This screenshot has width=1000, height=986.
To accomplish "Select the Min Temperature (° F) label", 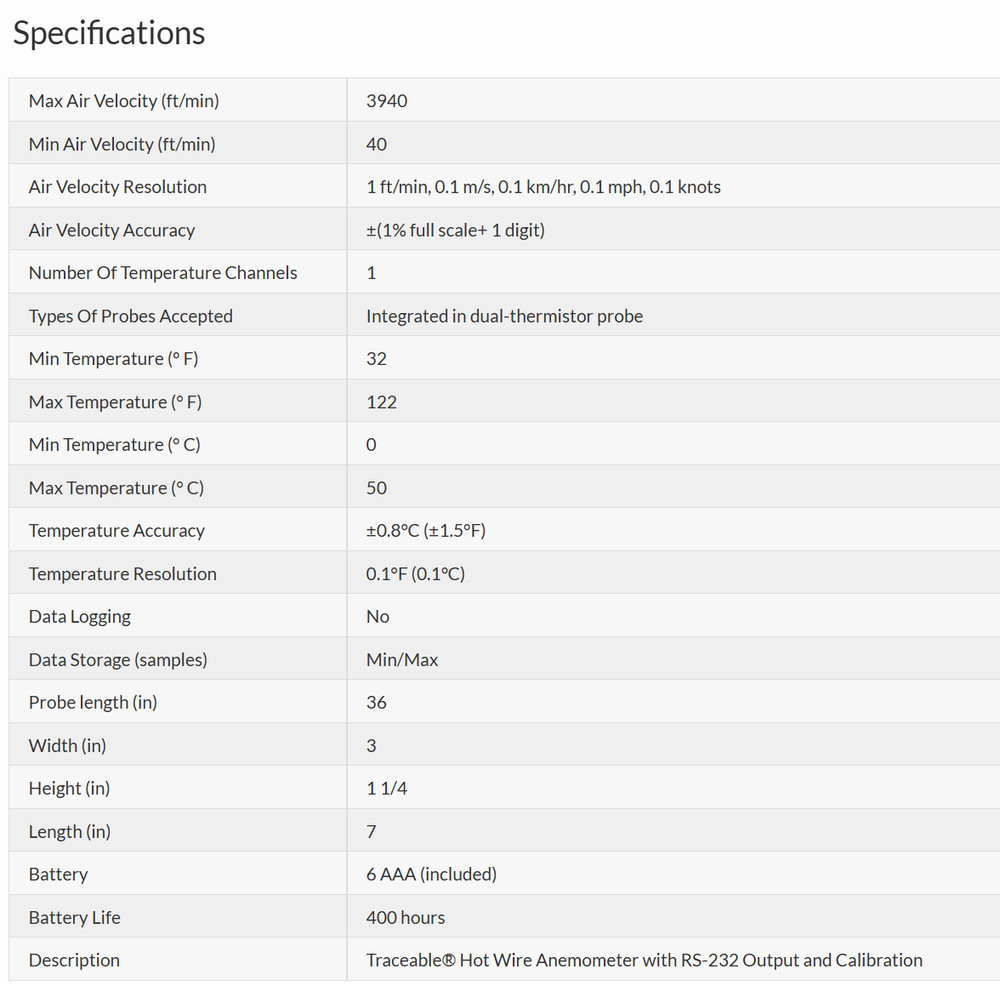I will point(114,359).
